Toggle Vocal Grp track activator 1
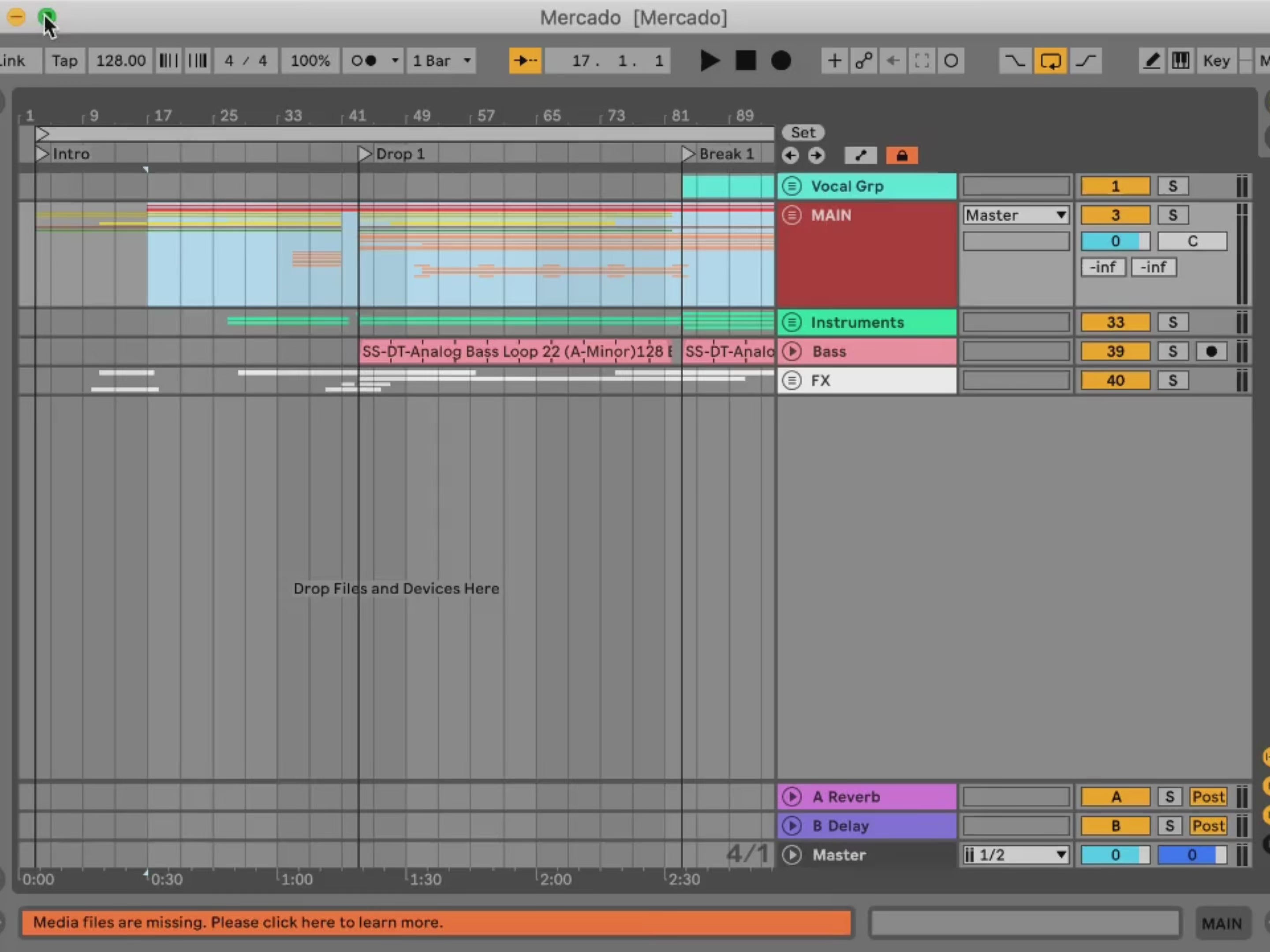The image size is (1270, 952). tap(1115, 186)
